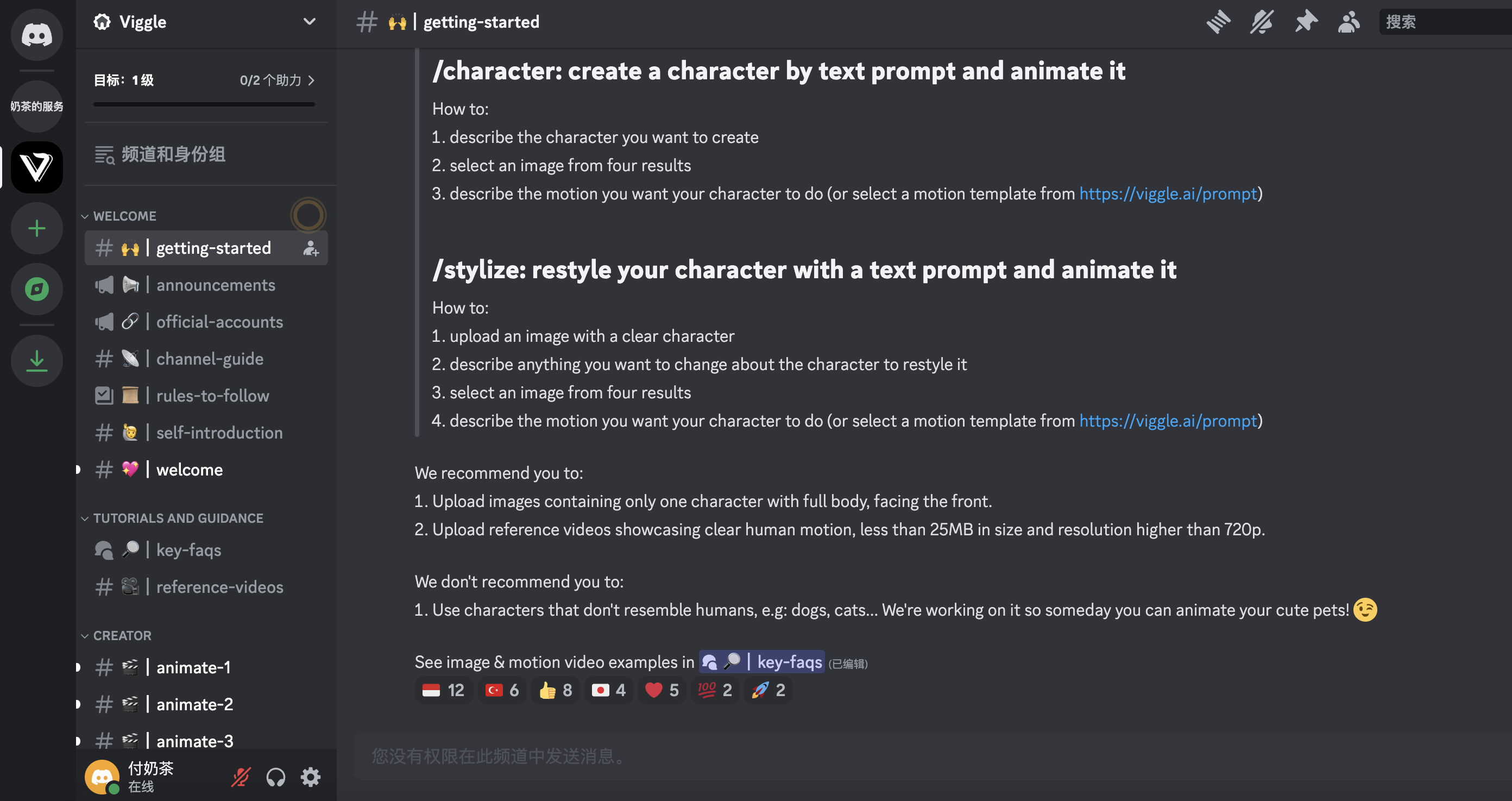Image resolution: width=1512 pixels, height=801 pixels.
Task: Open Explore Discoverable Servers compass icon
Action: 36,289
